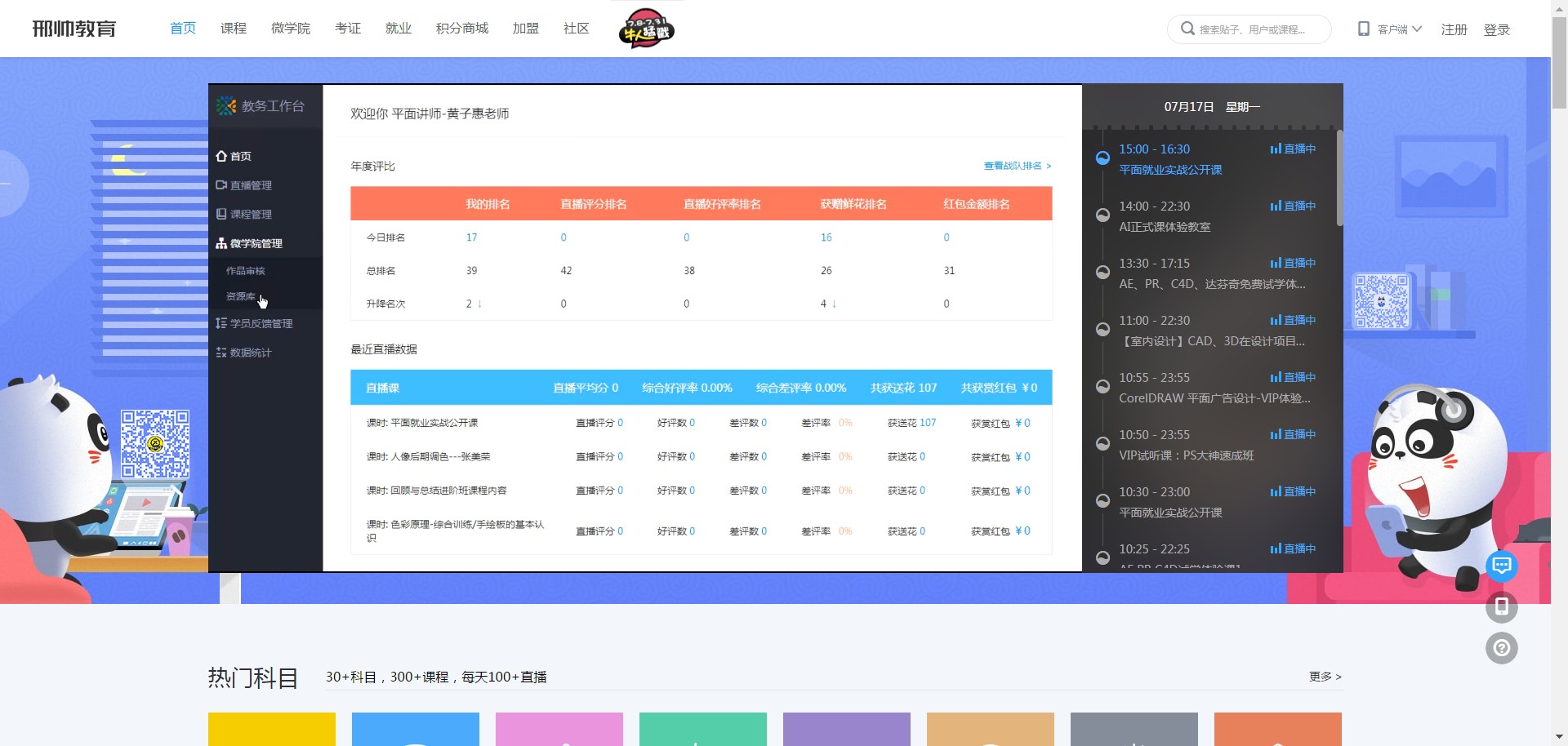Click the 微学院管理 hierarchy icon

coord(220,243)
